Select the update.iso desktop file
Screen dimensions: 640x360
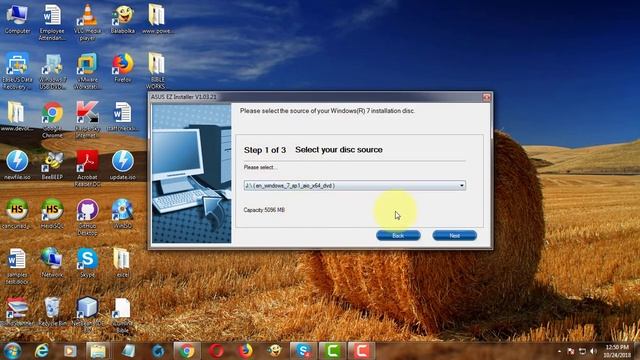pos(122,165)
